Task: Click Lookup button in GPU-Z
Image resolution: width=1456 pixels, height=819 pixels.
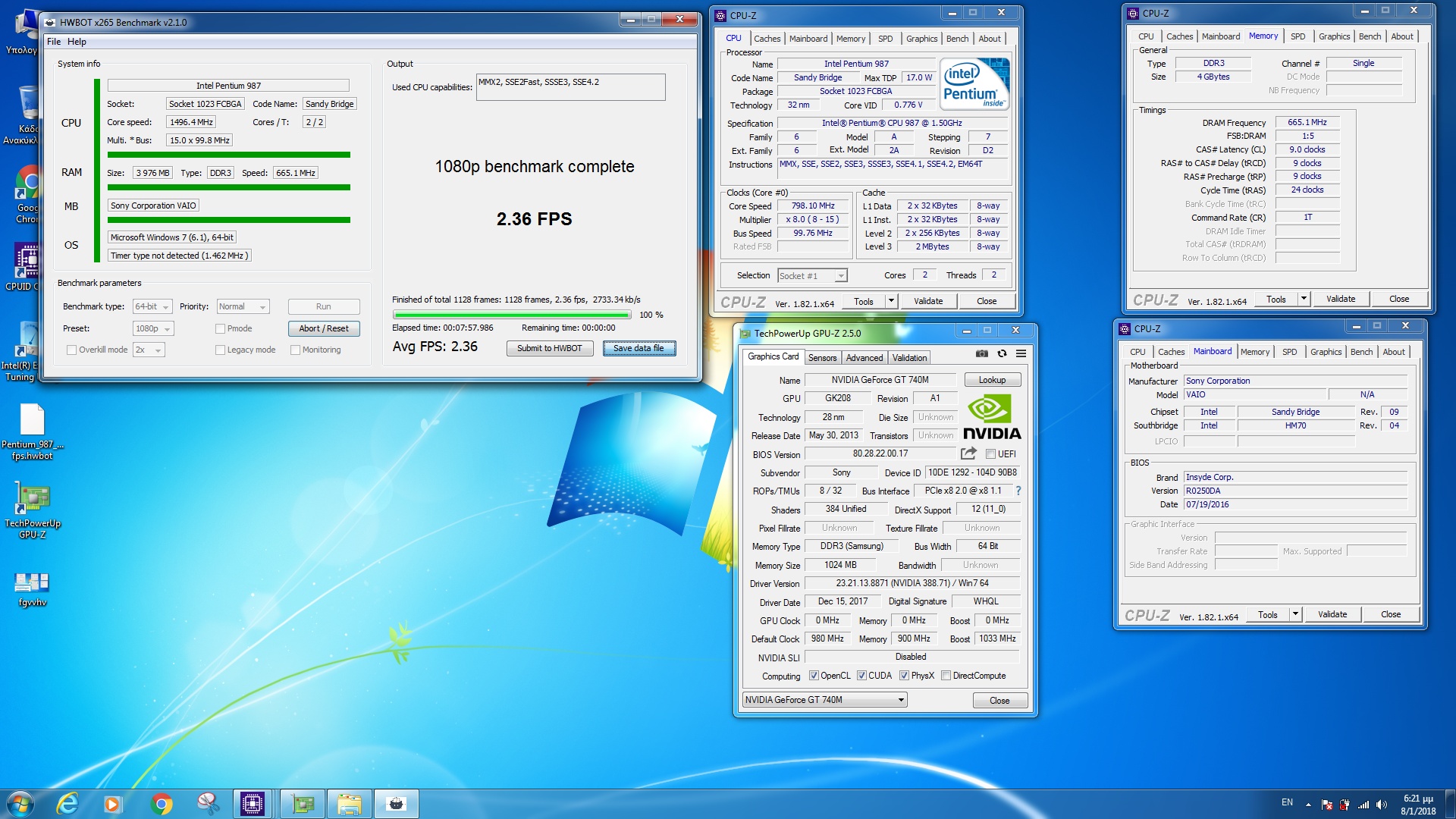Action: point(992,379)
